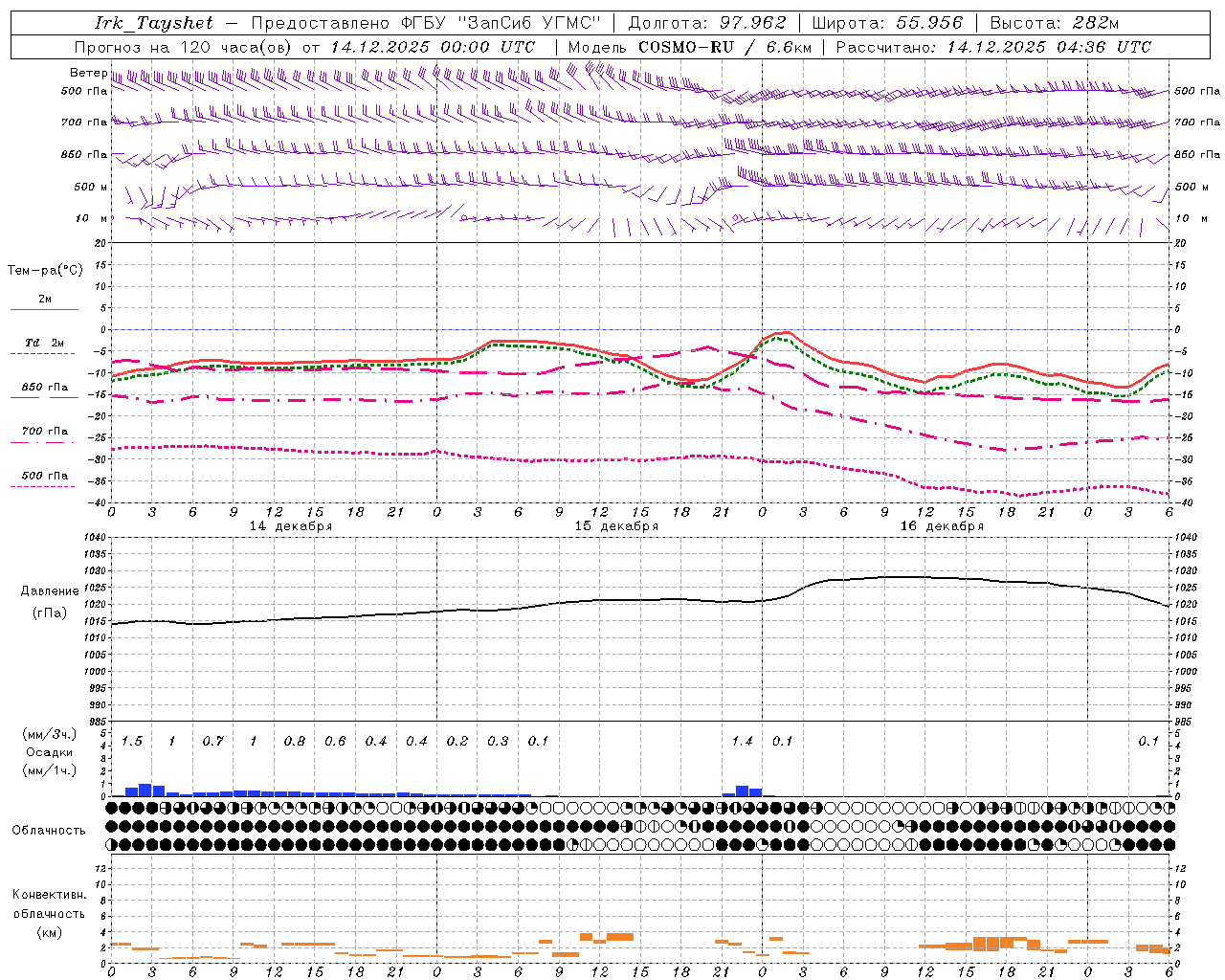Click the model label 'COSMO-RU / 6.6км'
This screenshot has width=1225, height=980.
coord(724,47)
